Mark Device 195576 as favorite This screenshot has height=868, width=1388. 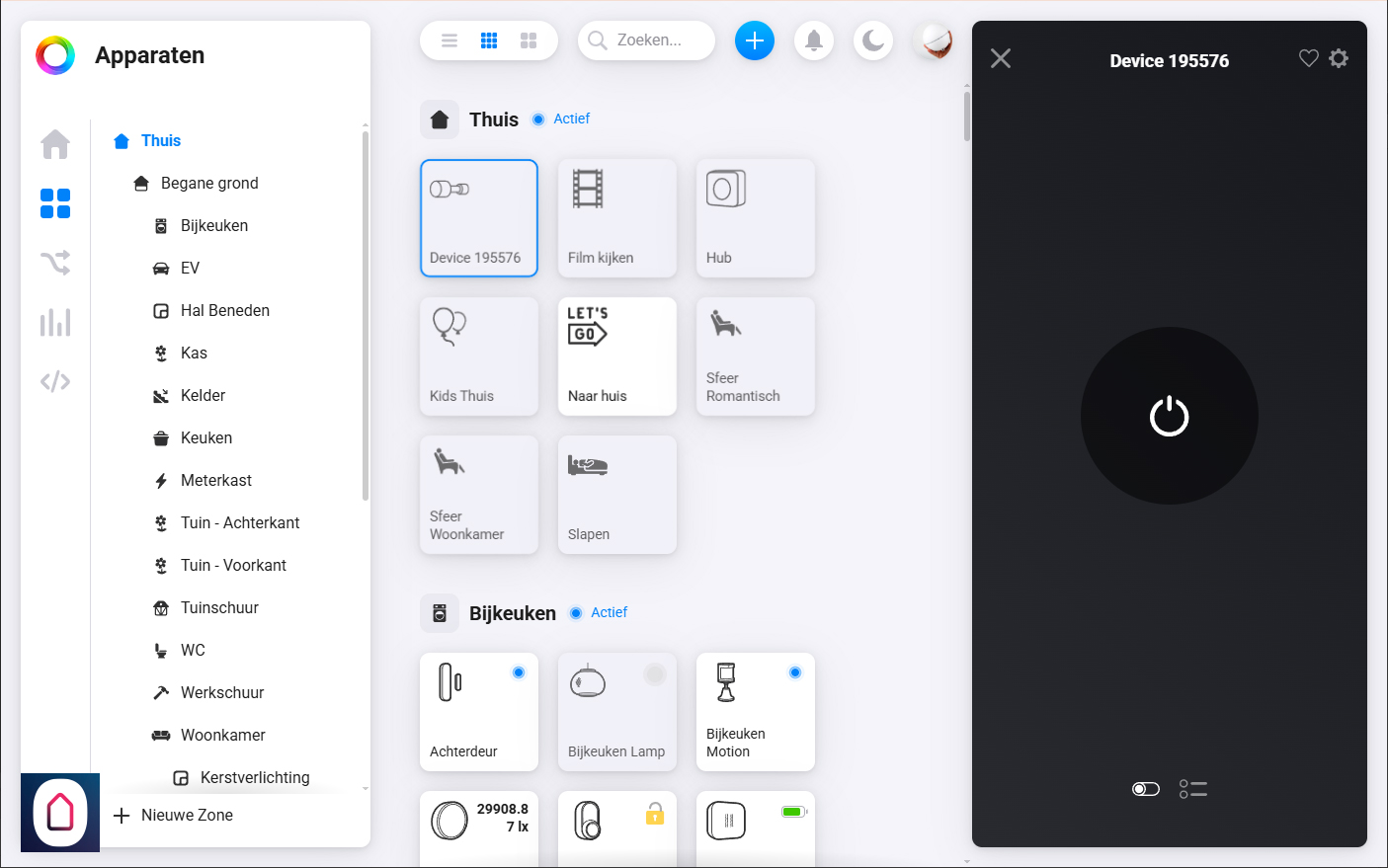[x=1308, y=58]
